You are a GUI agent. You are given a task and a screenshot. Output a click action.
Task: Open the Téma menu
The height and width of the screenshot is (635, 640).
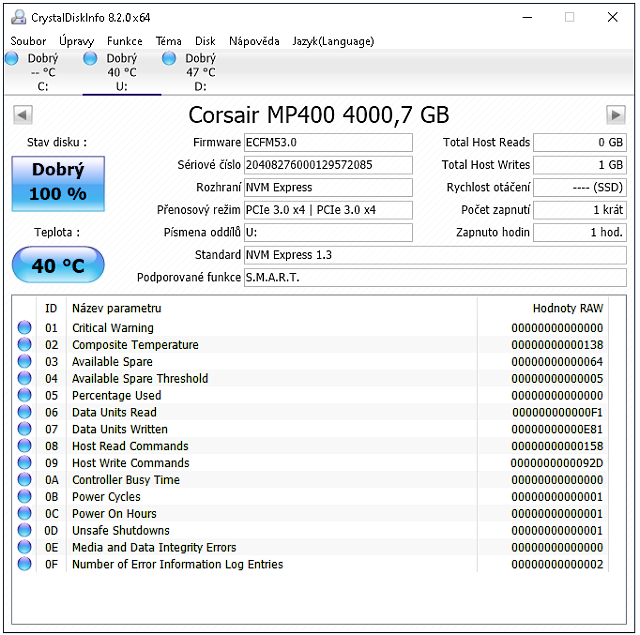169,41
